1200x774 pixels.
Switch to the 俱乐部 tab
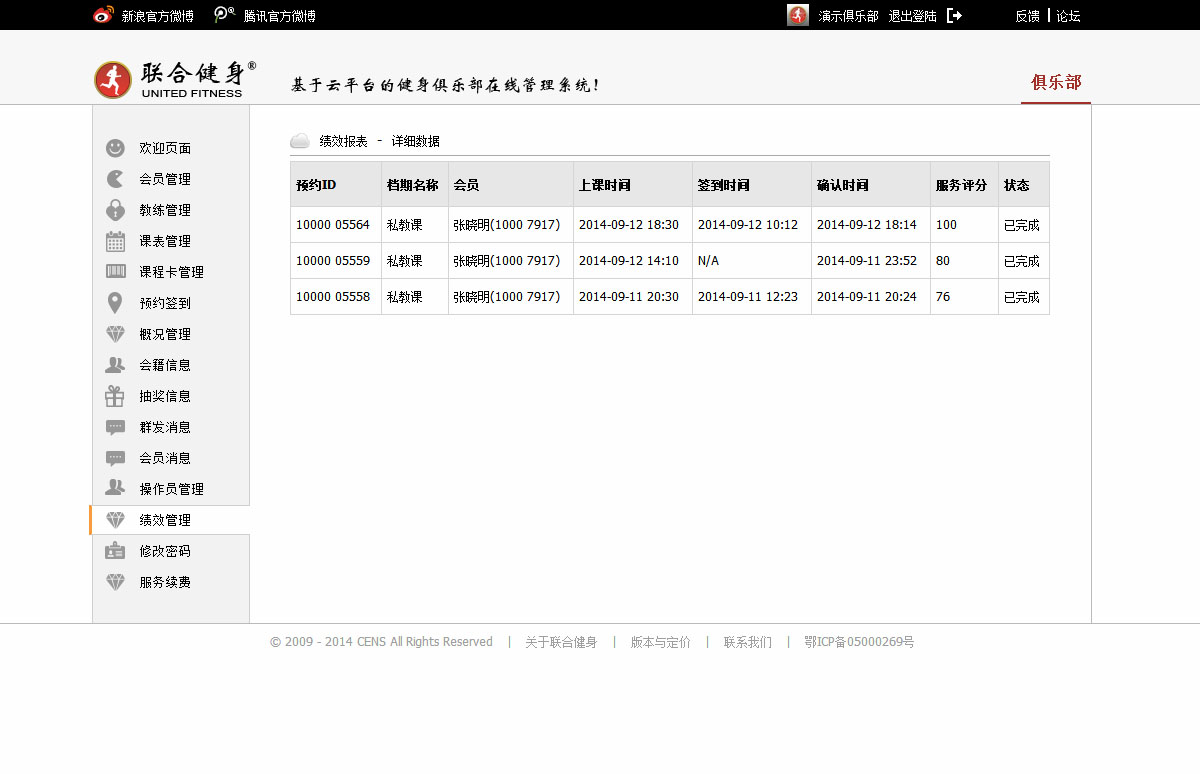pyautogui.click(x=1056, y=82)
